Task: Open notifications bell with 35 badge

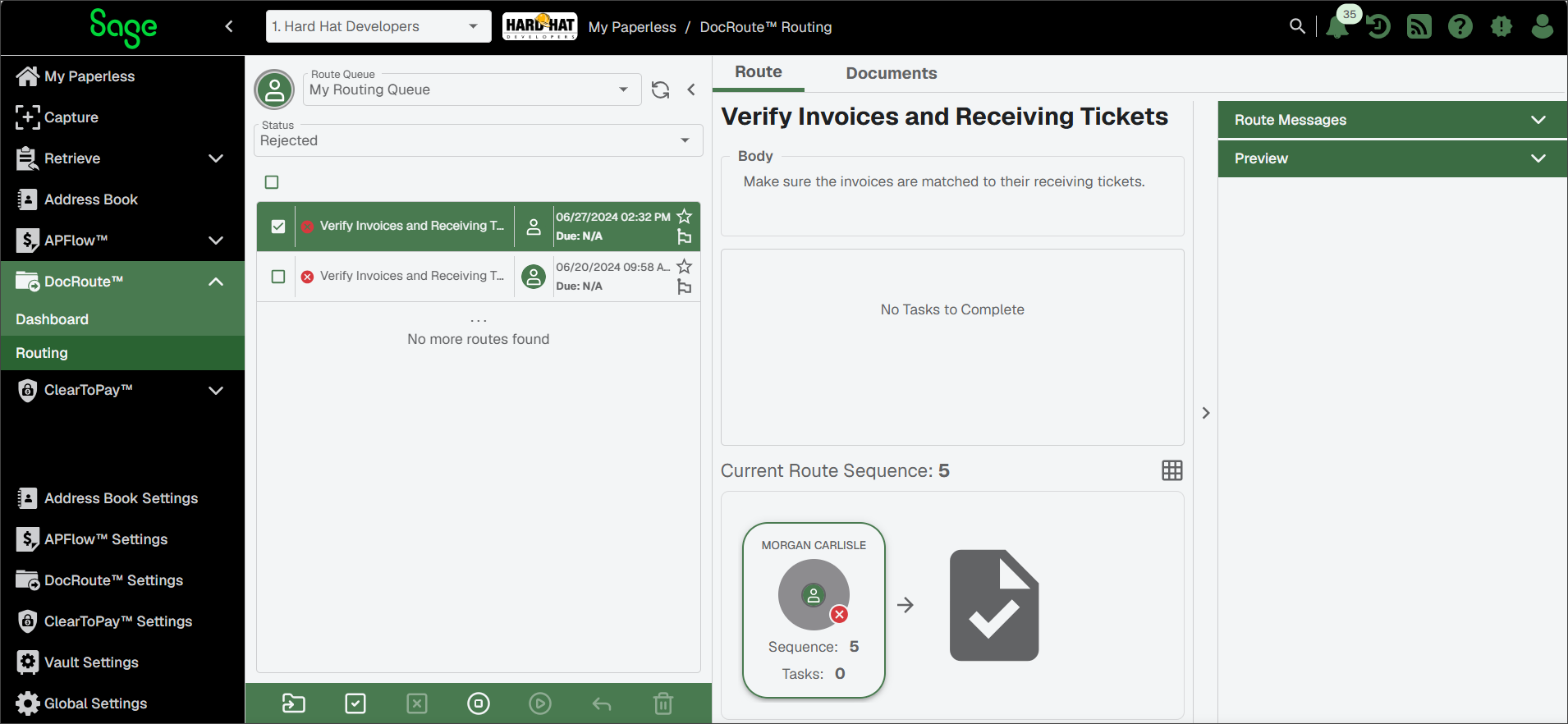Action: pos(1338,26)
